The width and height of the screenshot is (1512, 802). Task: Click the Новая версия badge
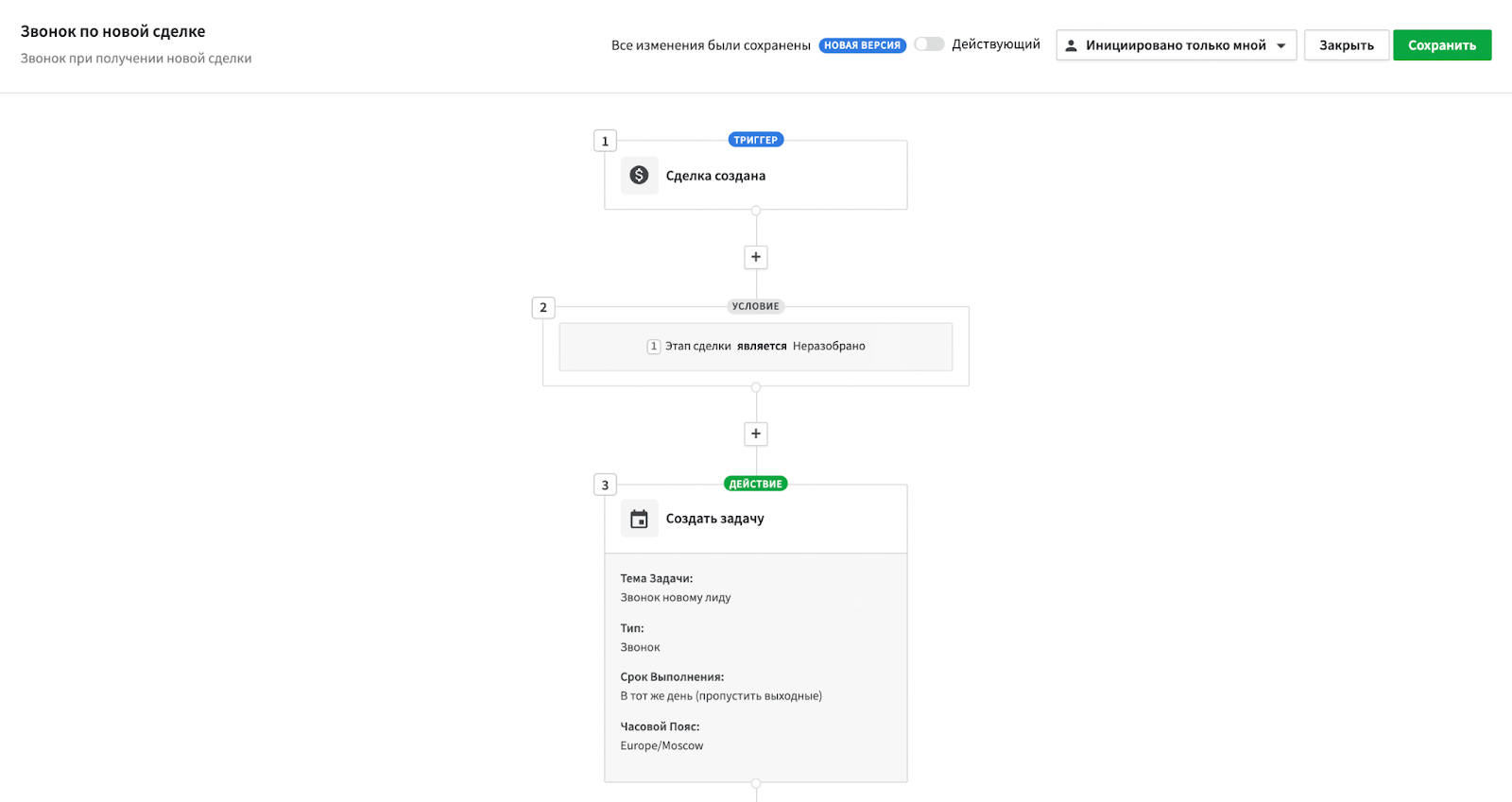pyautogui.click(x=862, y=45)
